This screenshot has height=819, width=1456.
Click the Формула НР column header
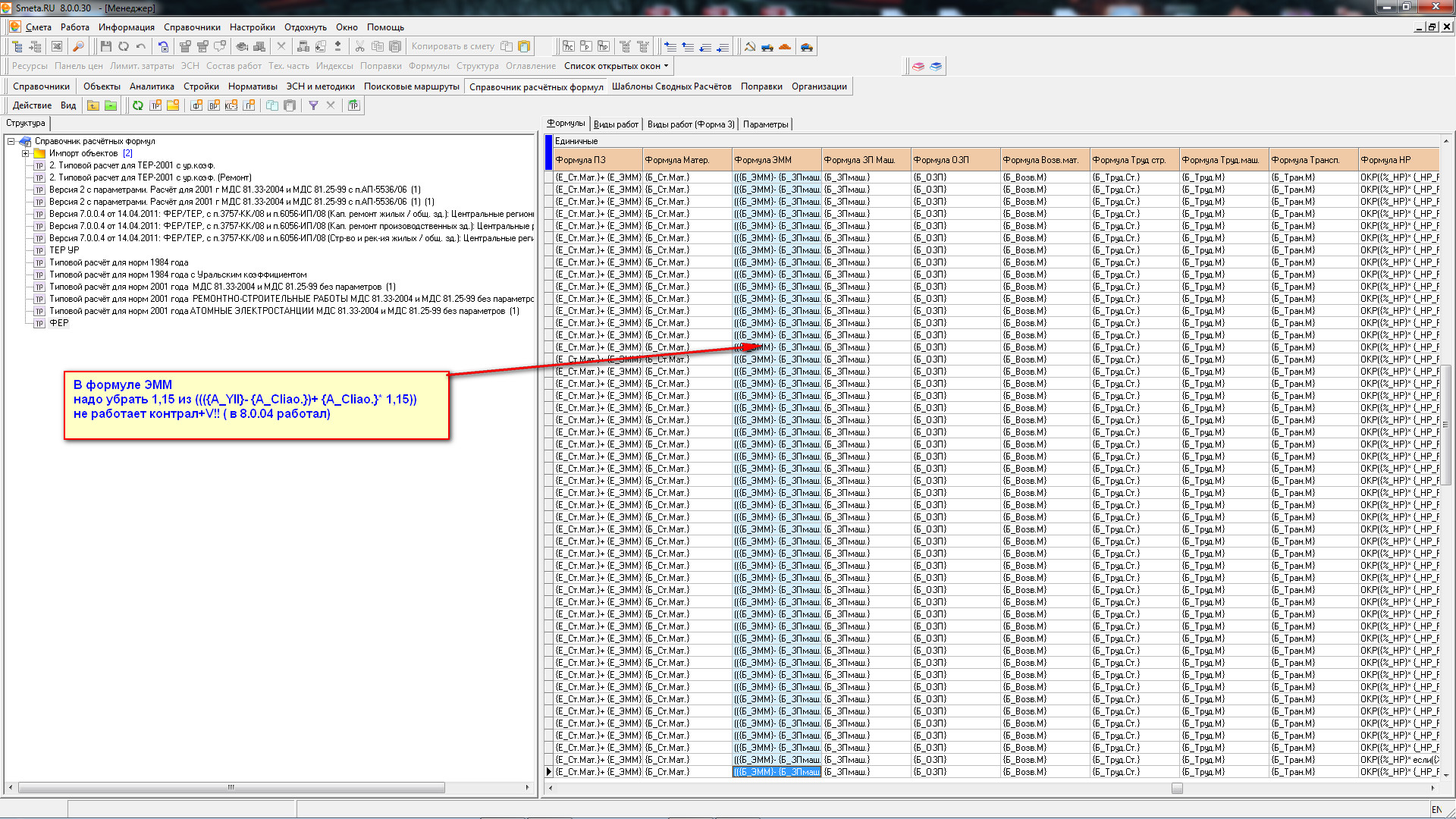pos(1399,160)
